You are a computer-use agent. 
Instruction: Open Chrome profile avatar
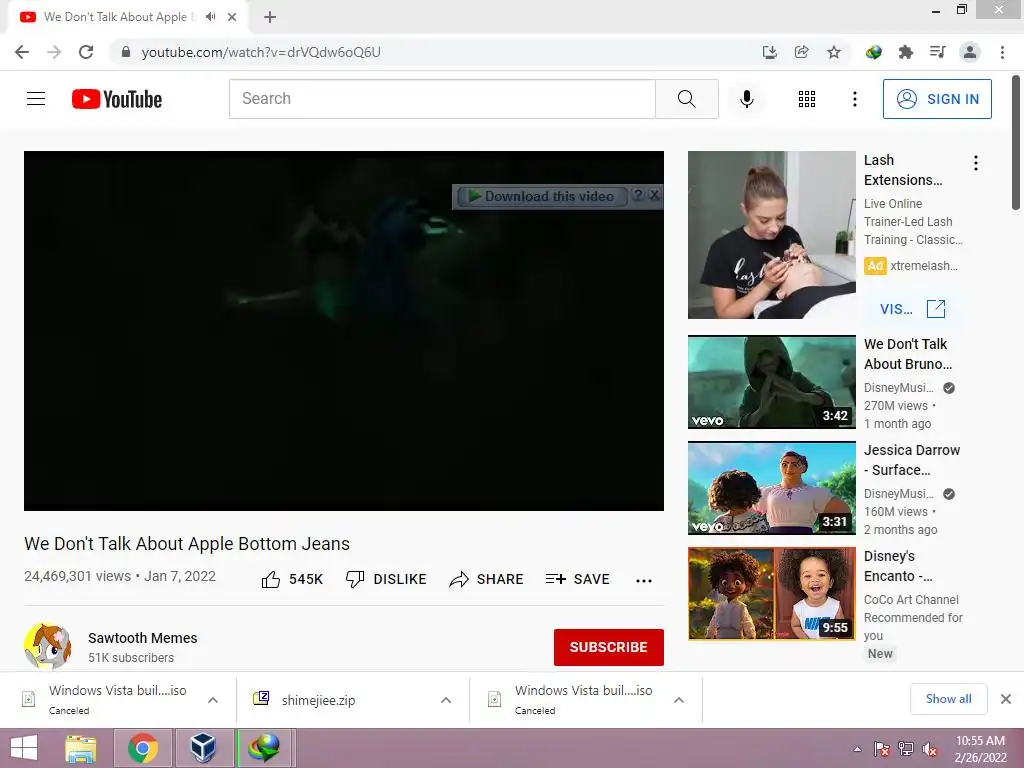970,52
